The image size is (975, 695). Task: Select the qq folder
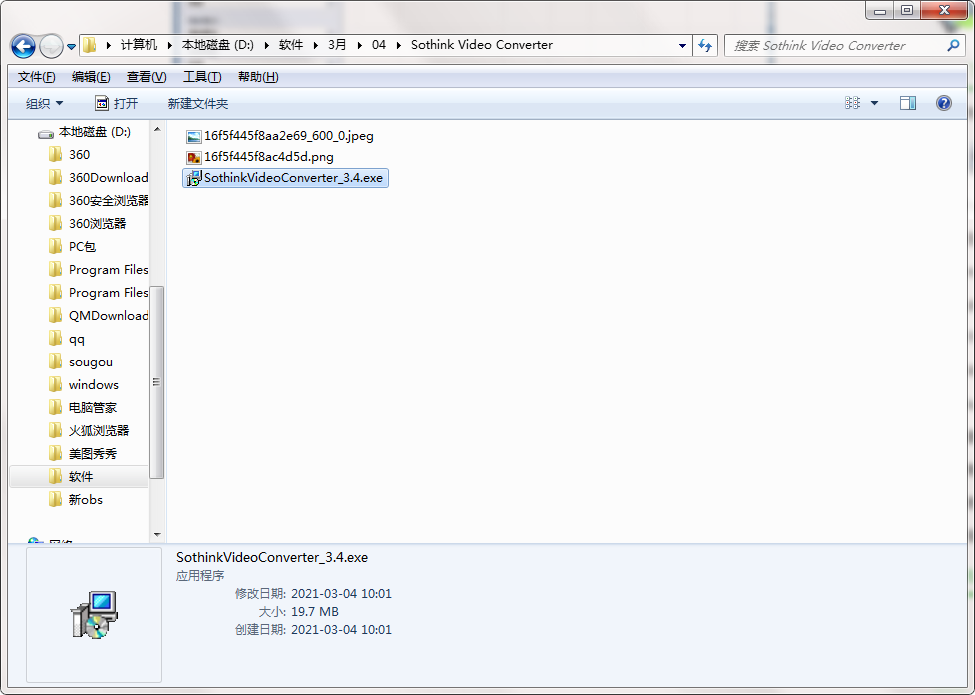(x=76, y=339)
